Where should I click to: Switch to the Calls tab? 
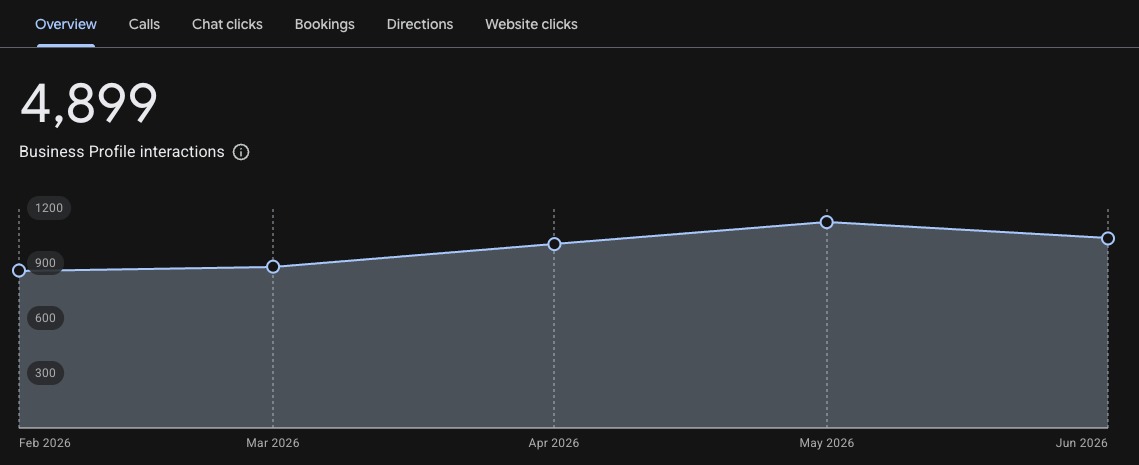click(x=145, y=24)
